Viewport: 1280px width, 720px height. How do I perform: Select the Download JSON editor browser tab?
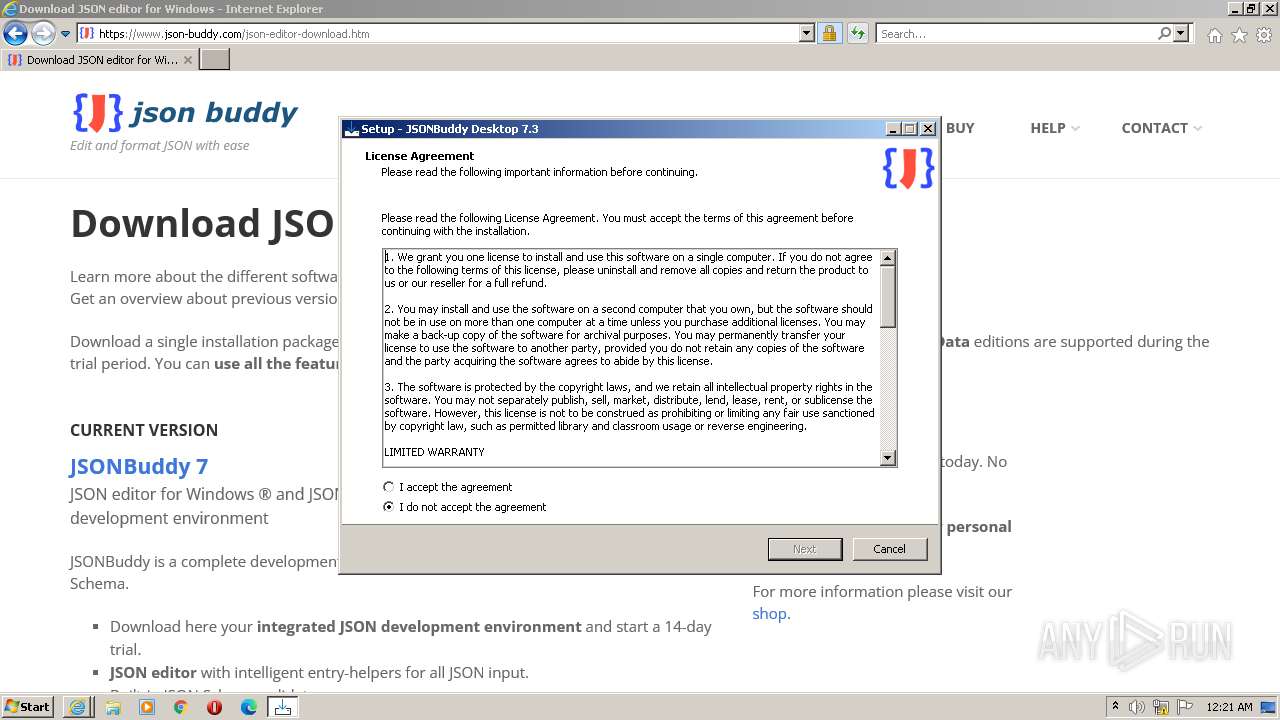pos(100,60)
